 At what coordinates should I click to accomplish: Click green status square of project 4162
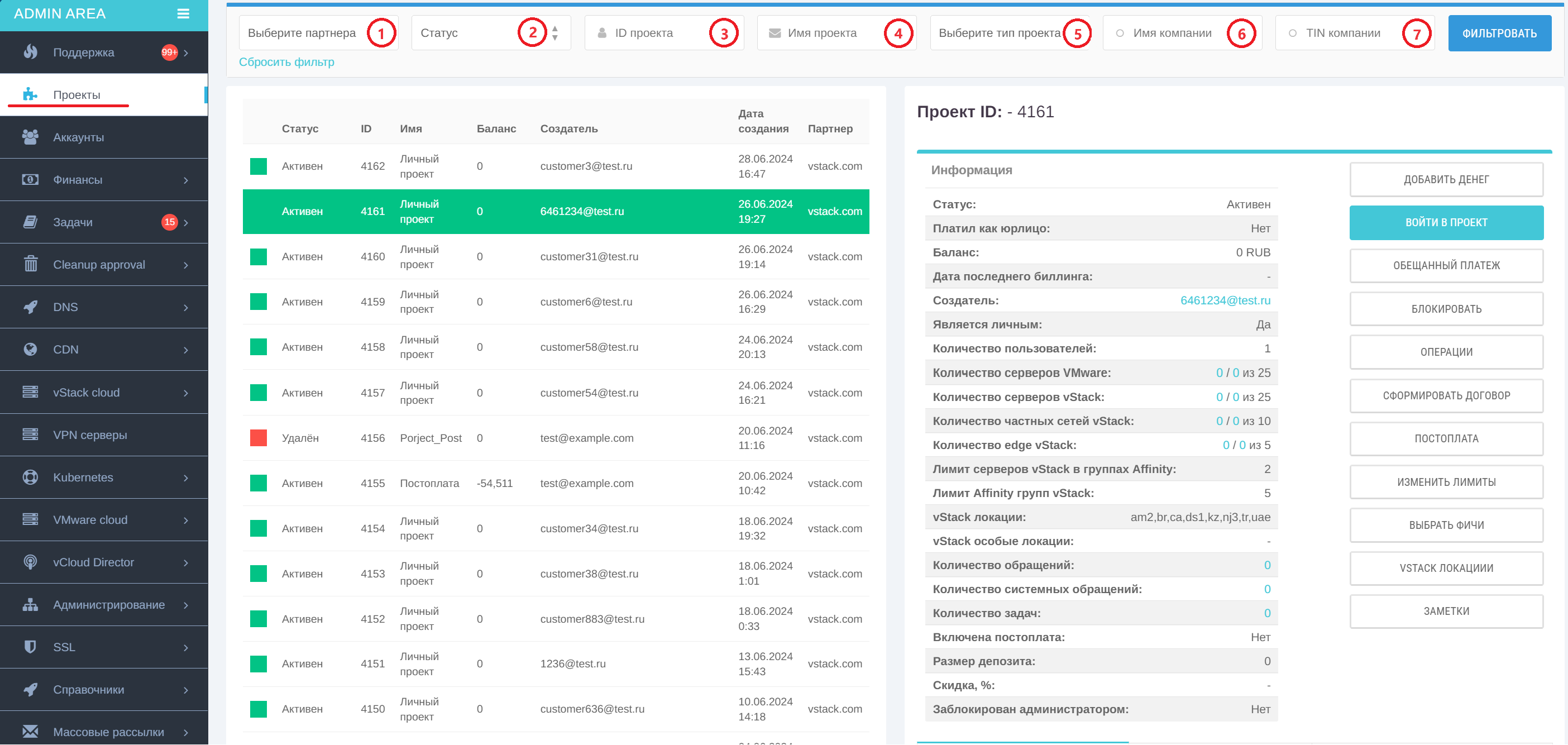(x=258, y=166)
